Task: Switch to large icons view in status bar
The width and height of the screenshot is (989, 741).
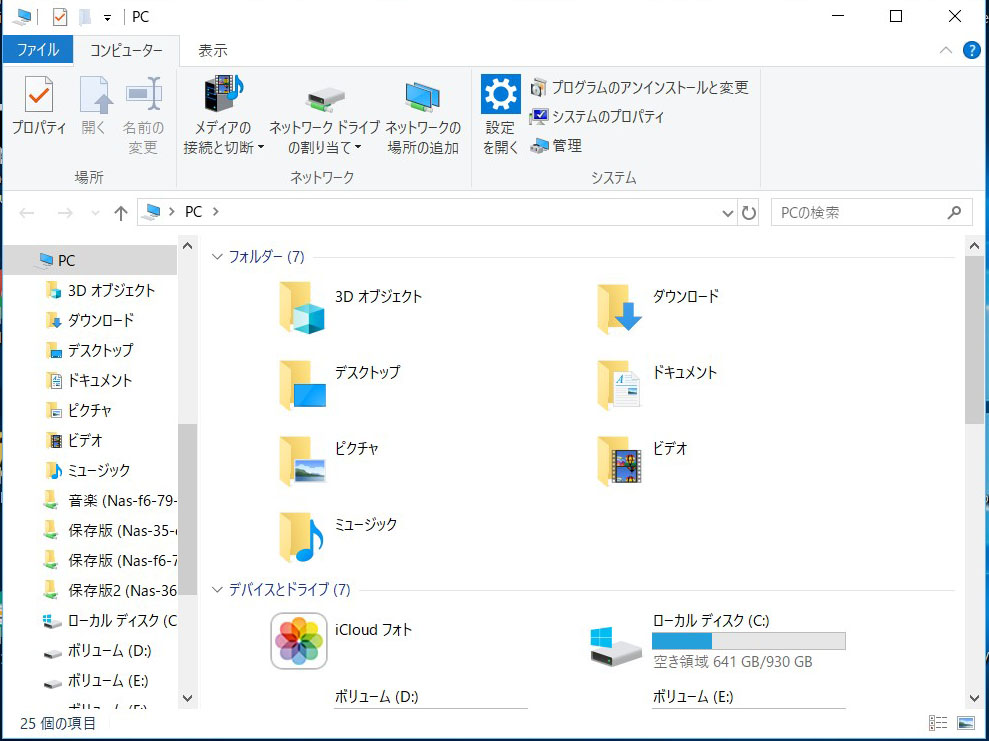Action: point(966,723)
